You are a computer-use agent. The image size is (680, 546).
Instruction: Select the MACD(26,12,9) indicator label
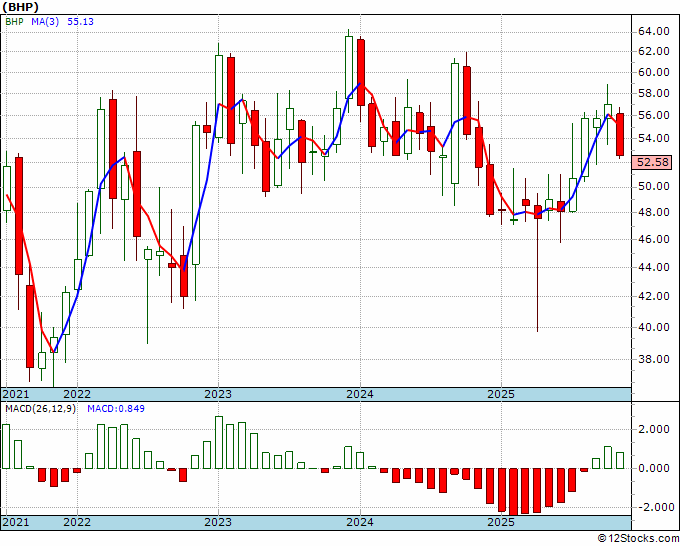coord(40,409)
